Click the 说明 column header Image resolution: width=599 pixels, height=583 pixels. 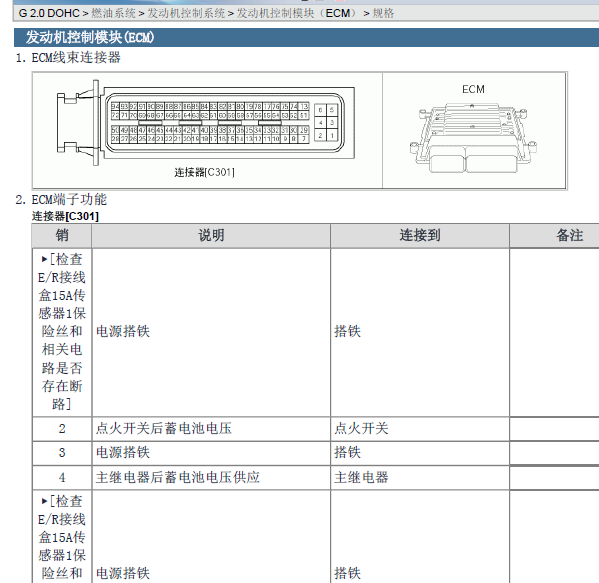(x=211, y=236)
